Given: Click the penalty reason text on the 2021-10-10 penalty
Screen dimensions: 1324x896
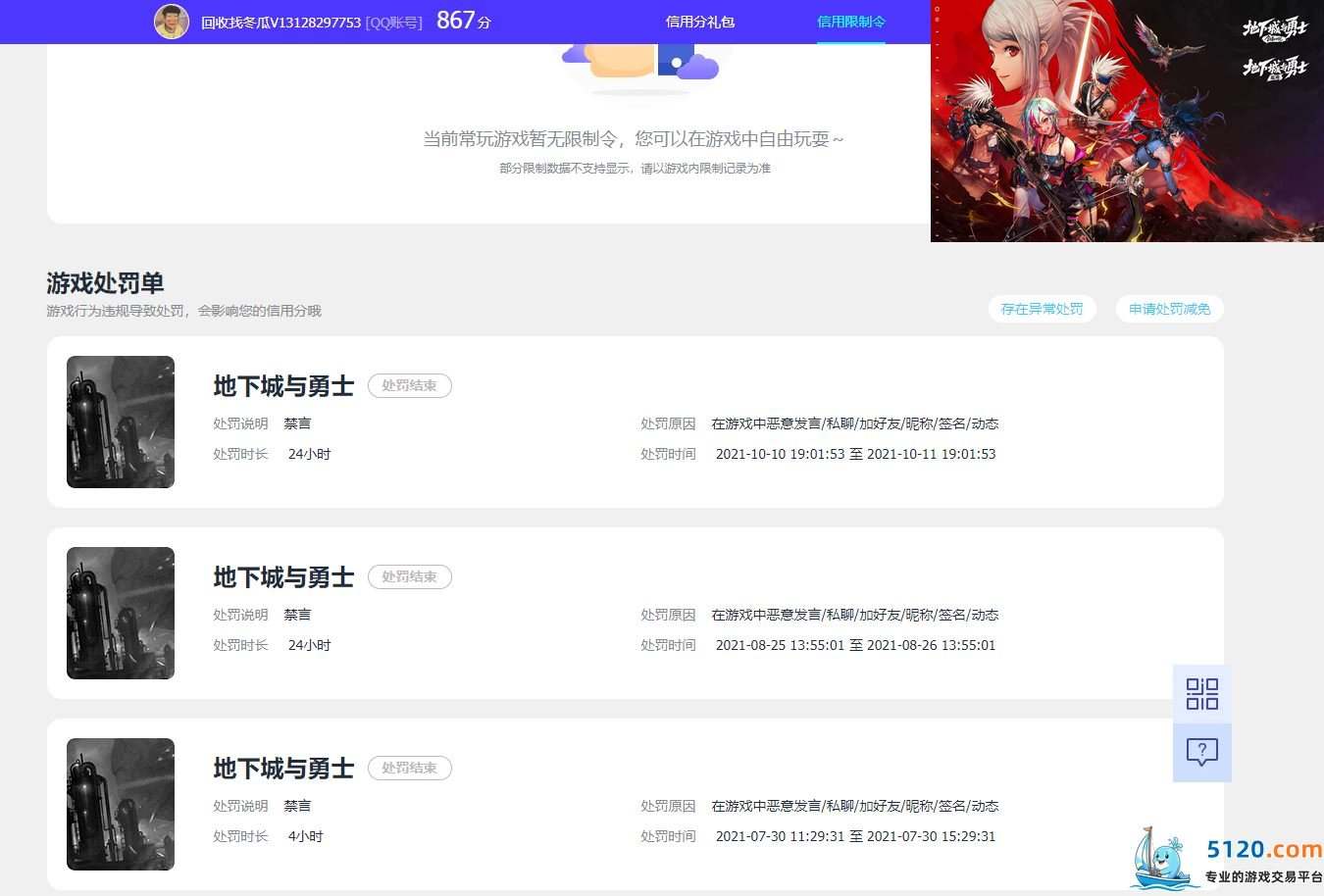Looking at the screenshot, I should point(855,423).
